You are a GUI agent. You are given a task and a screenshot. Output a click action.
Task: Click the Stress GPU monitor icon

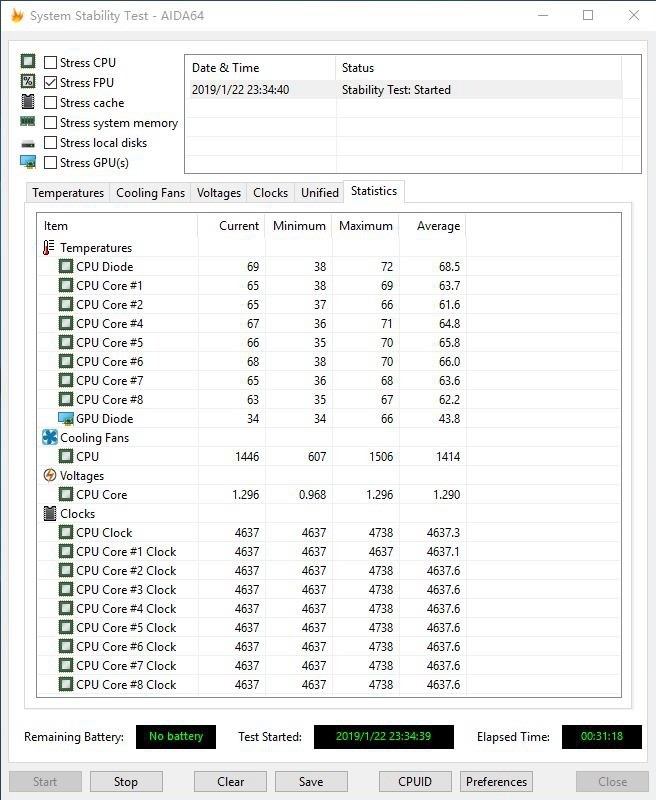click(x=28, y=162)
